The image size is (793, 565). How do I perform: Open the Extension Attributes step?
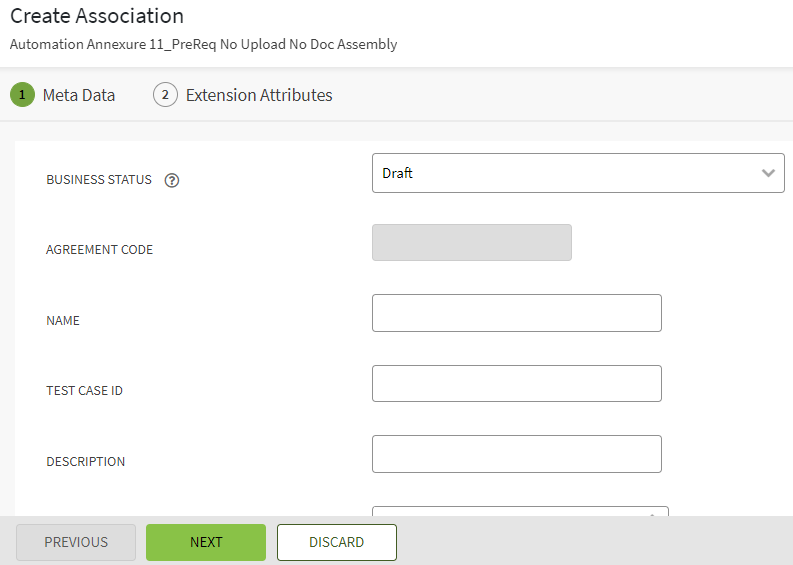(x=258, y=95)
